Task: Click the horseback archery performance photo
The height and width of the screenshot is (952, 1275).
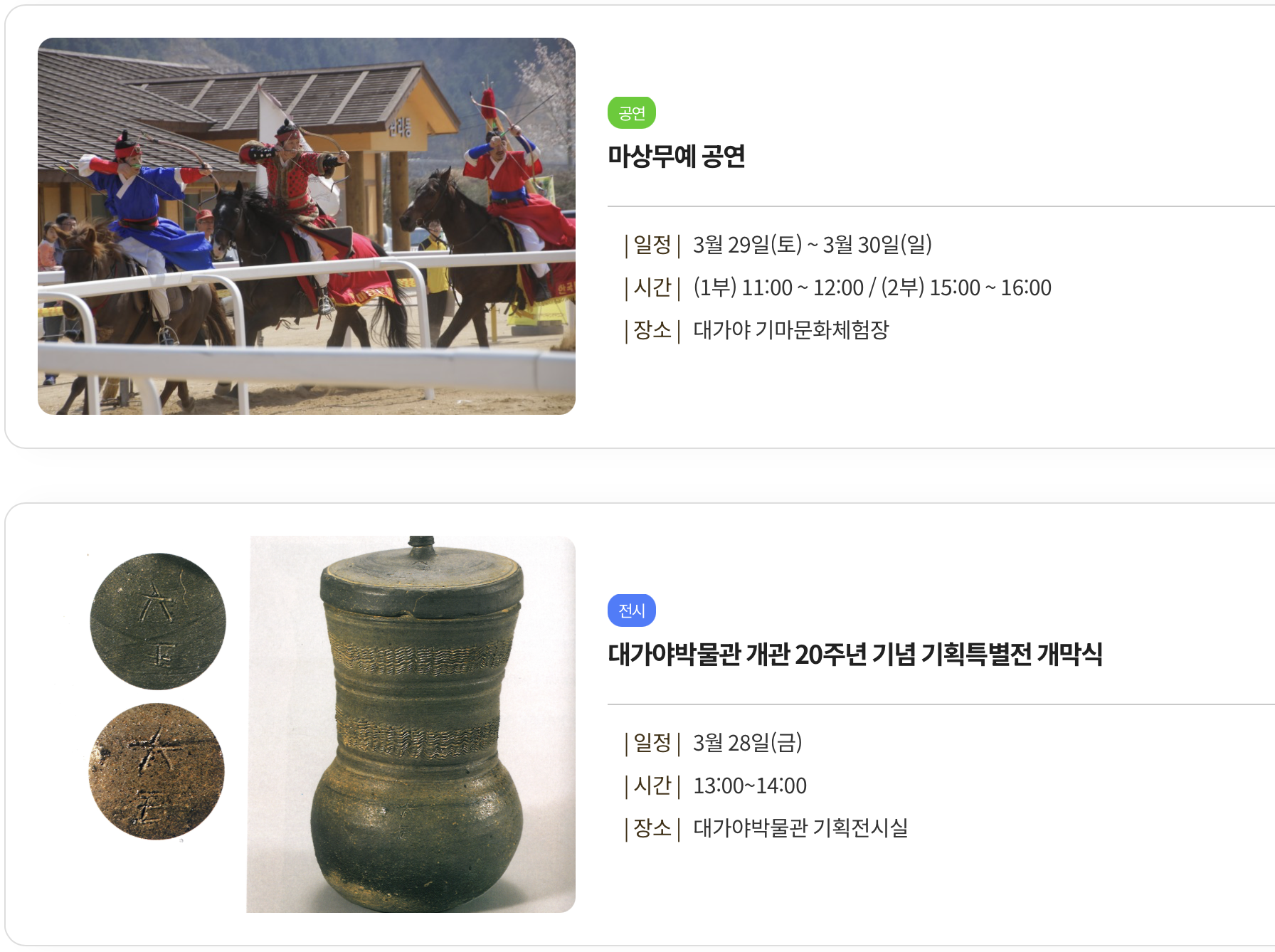Action: [307, 226]
